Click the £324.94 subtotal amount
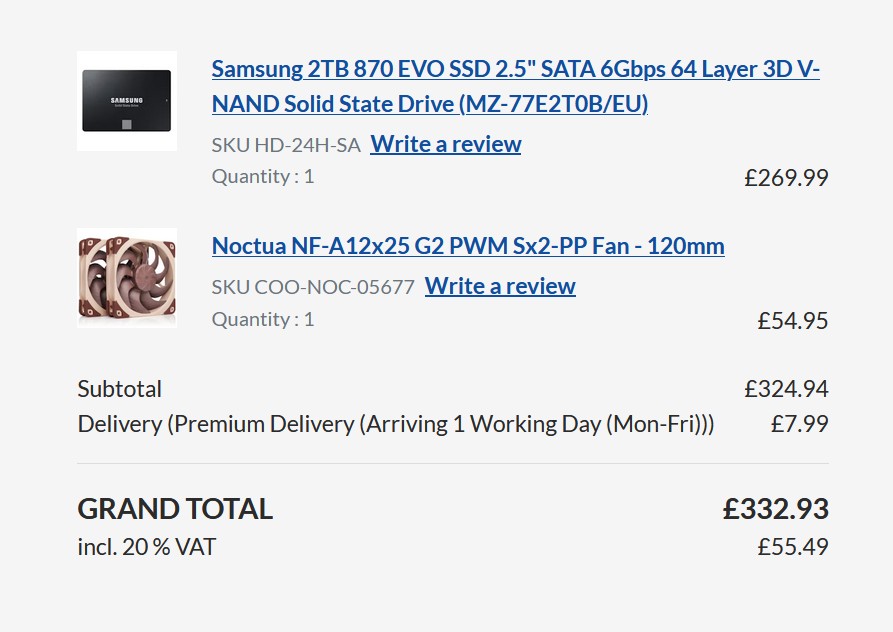893x632 pixels. [x=786, y=389]
